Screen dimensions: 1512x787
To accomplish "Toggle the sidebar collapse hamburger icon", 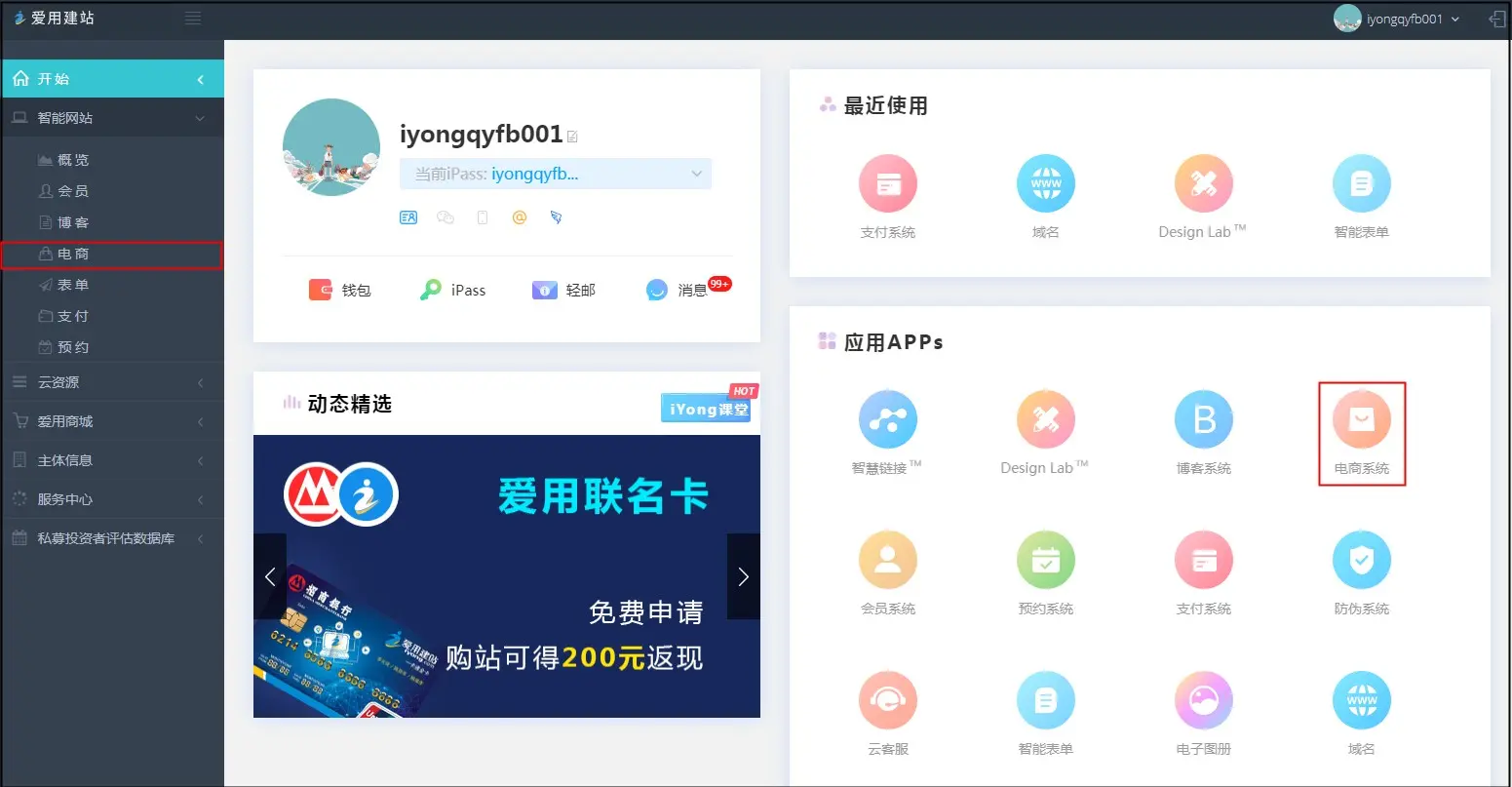I will 193,19.
